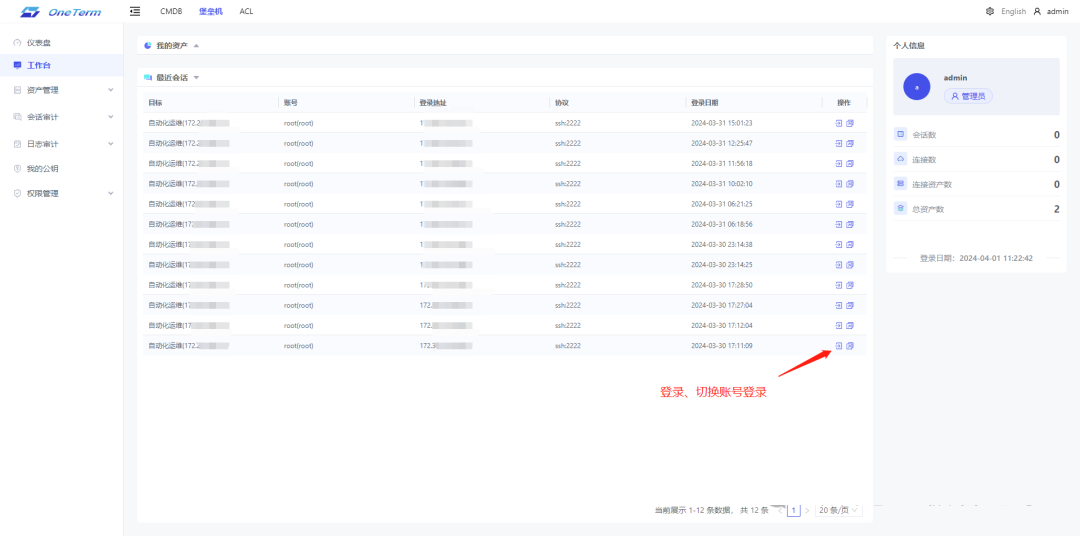The height and width of the screenshot is (536, 1080).
Task: Click pagination page number 1
Action: pos(794,510)
